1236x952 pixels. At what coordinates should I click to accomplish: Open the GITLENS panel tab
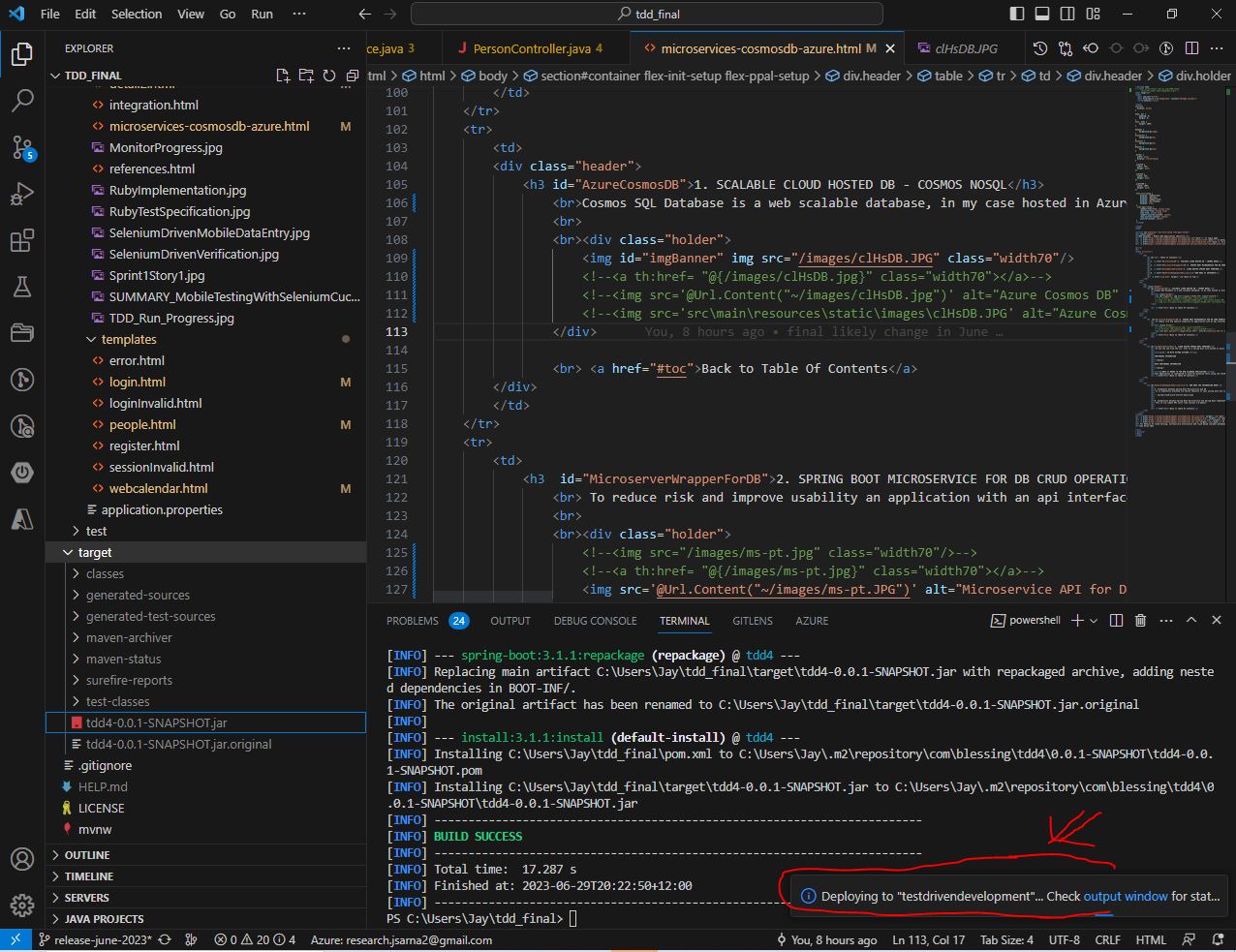[753, 621]
